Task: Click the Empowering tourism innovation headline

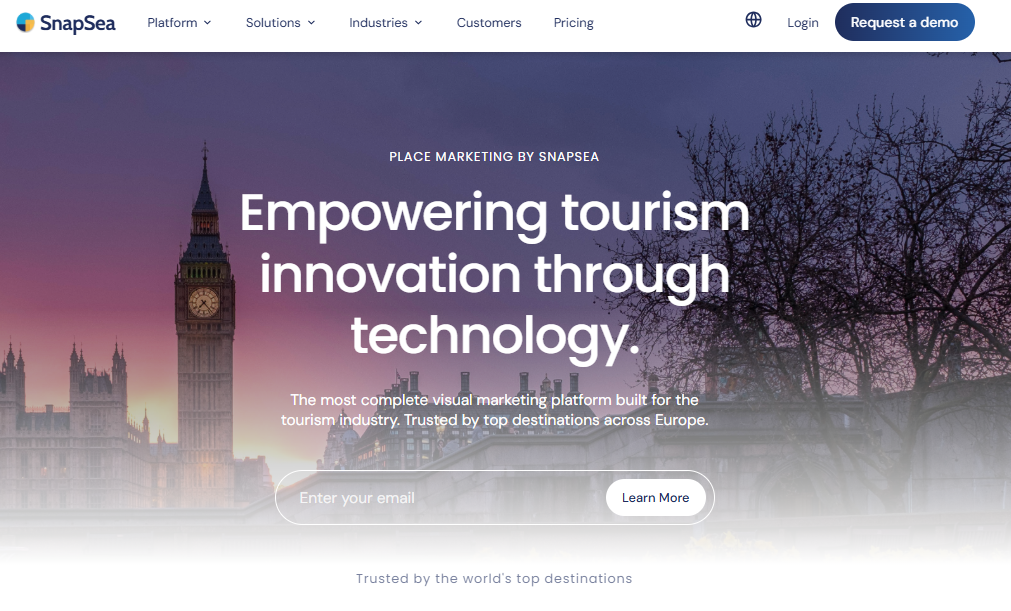Action: 495,273
